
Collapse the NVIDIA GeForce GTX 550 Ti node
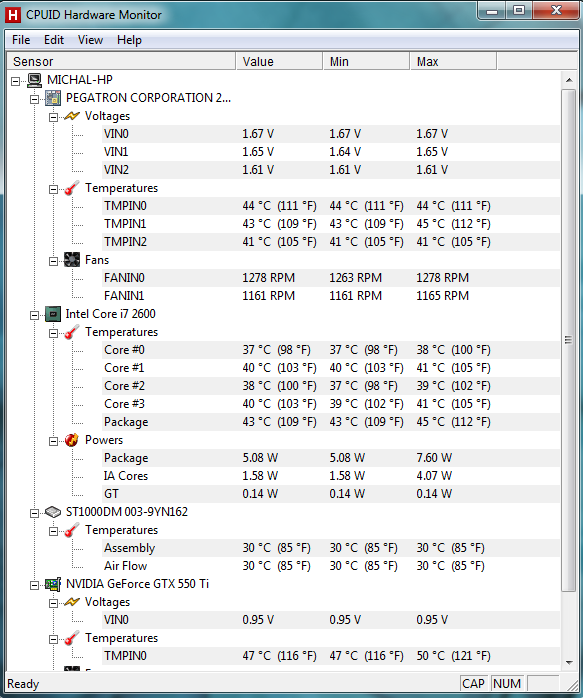tap(34, 585)
